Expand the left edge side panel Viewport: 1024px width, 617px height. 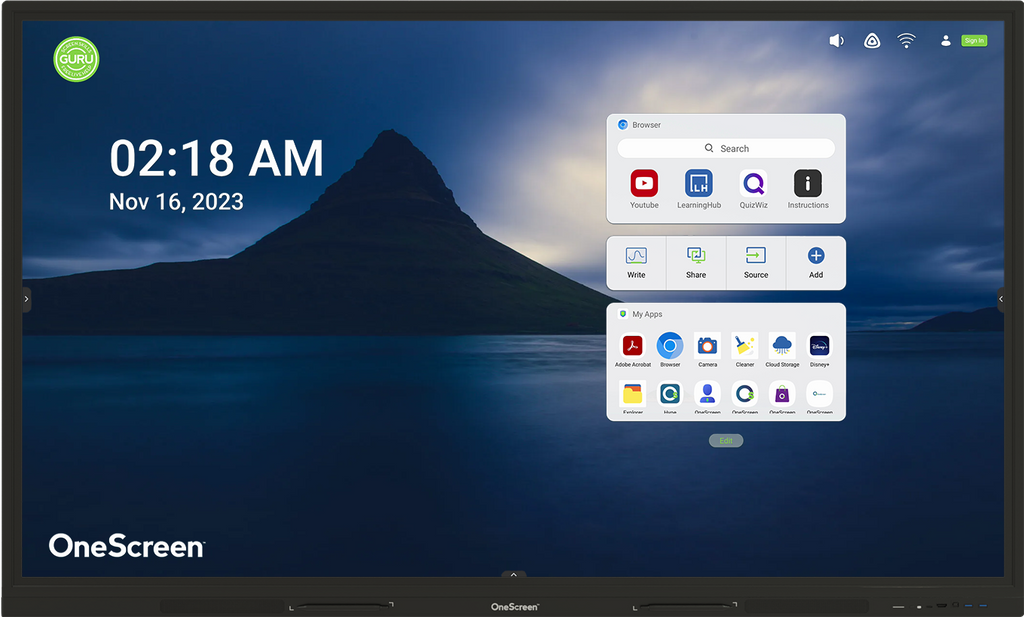[25, 298]
